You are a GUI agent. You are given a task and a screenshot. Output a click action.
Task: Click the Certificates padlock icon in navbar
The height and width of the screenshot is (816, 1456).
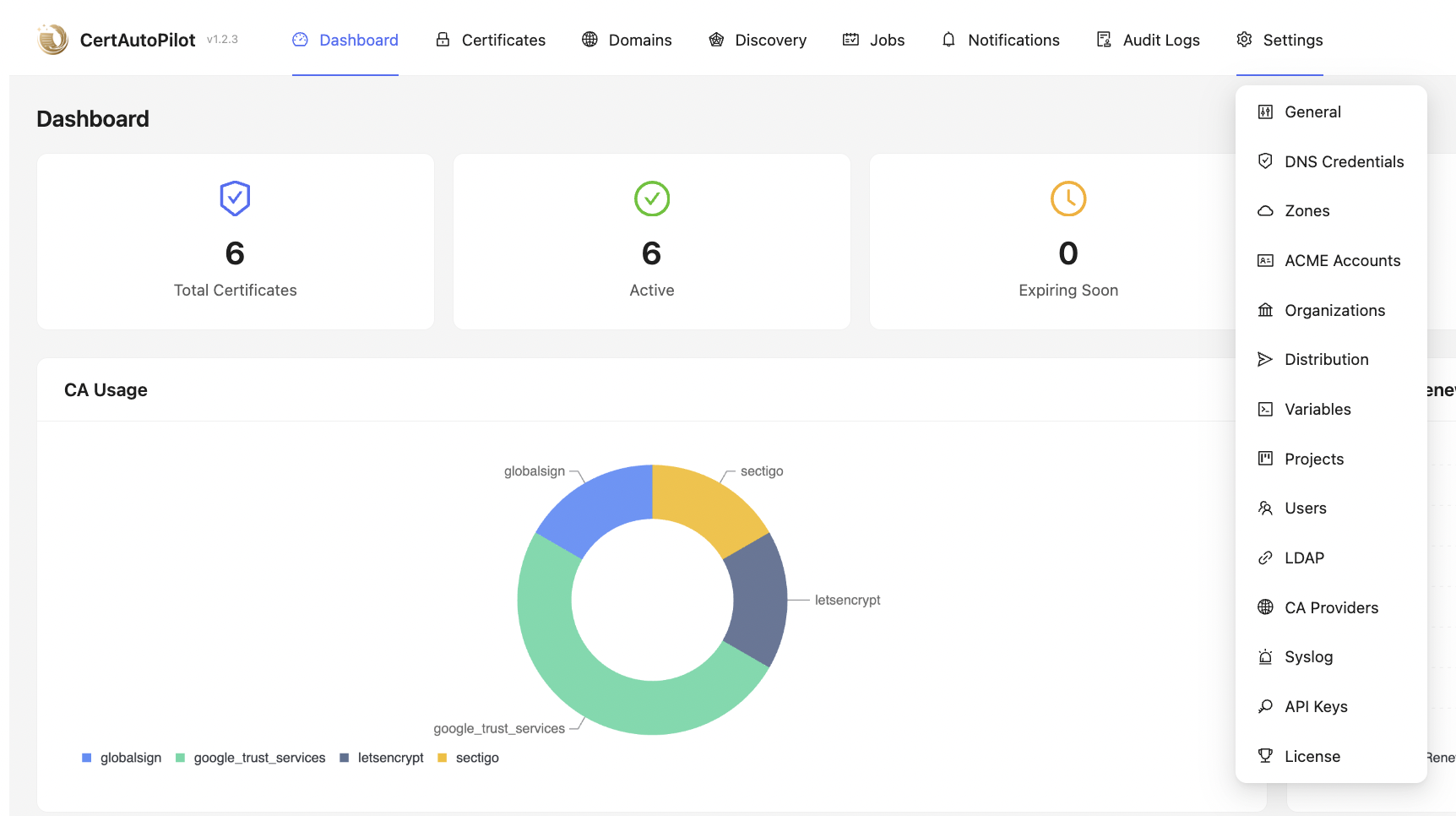tap(443, 40)
